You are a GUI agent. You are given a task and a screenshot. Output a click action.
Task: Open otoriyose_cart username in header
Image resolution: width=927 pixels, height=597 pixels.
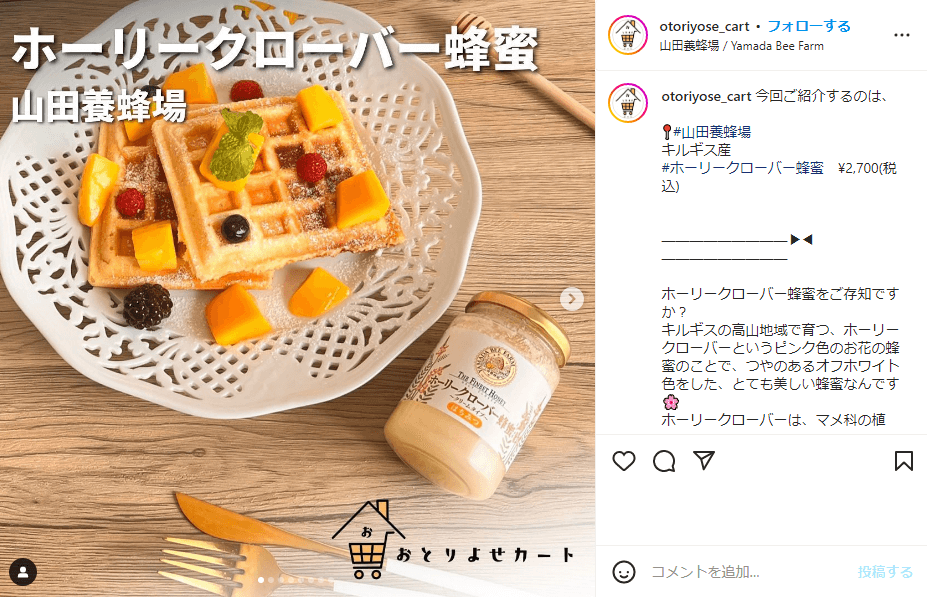[704, 27]
